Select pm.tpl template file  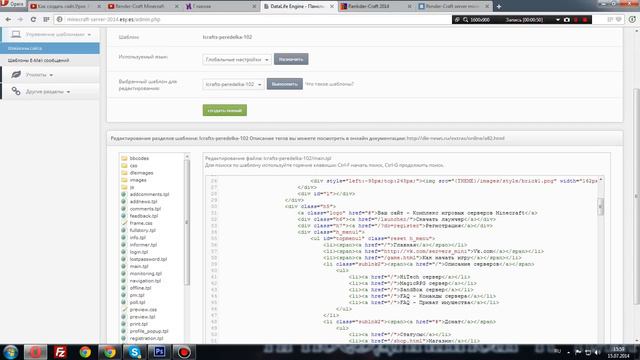point(133,295)
